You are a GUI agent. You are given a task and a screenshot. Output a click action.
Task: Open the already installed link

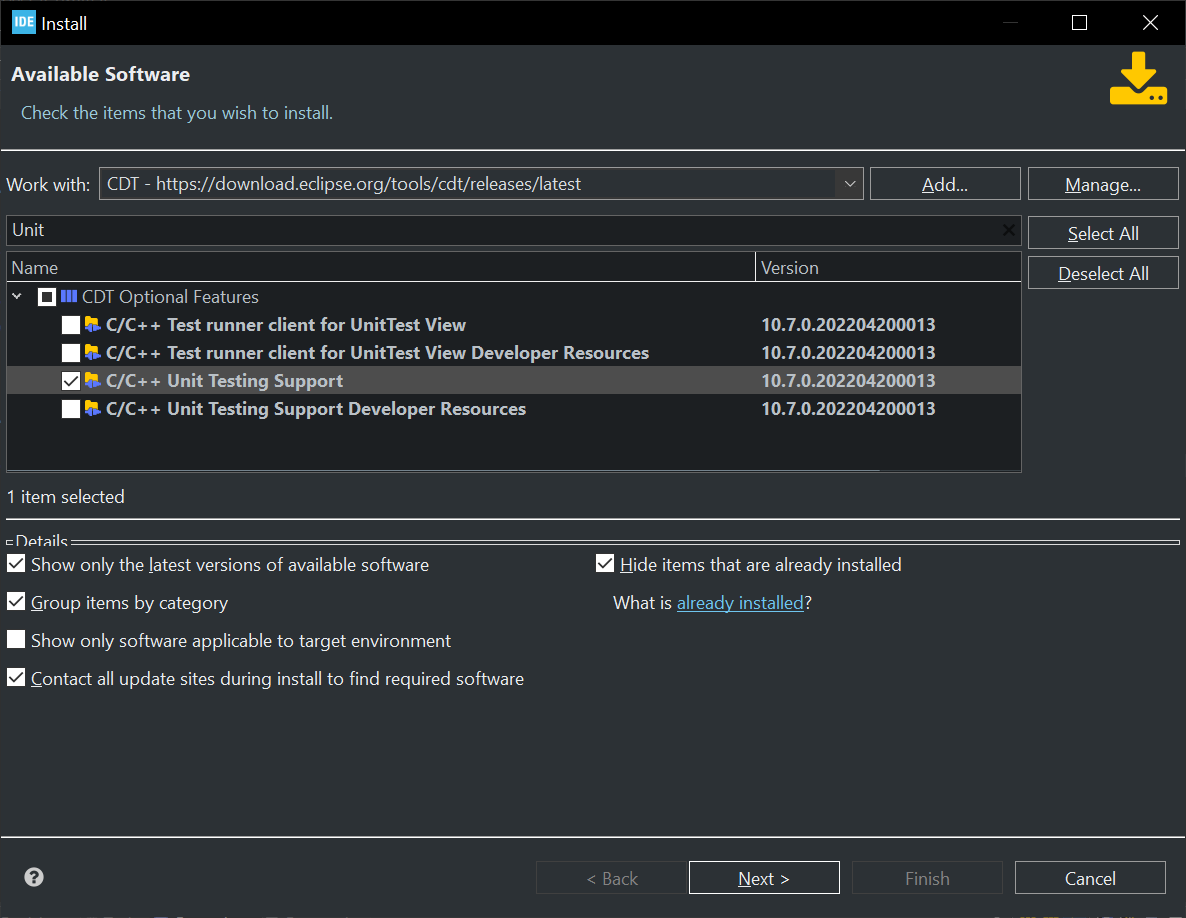pos(740,603)
